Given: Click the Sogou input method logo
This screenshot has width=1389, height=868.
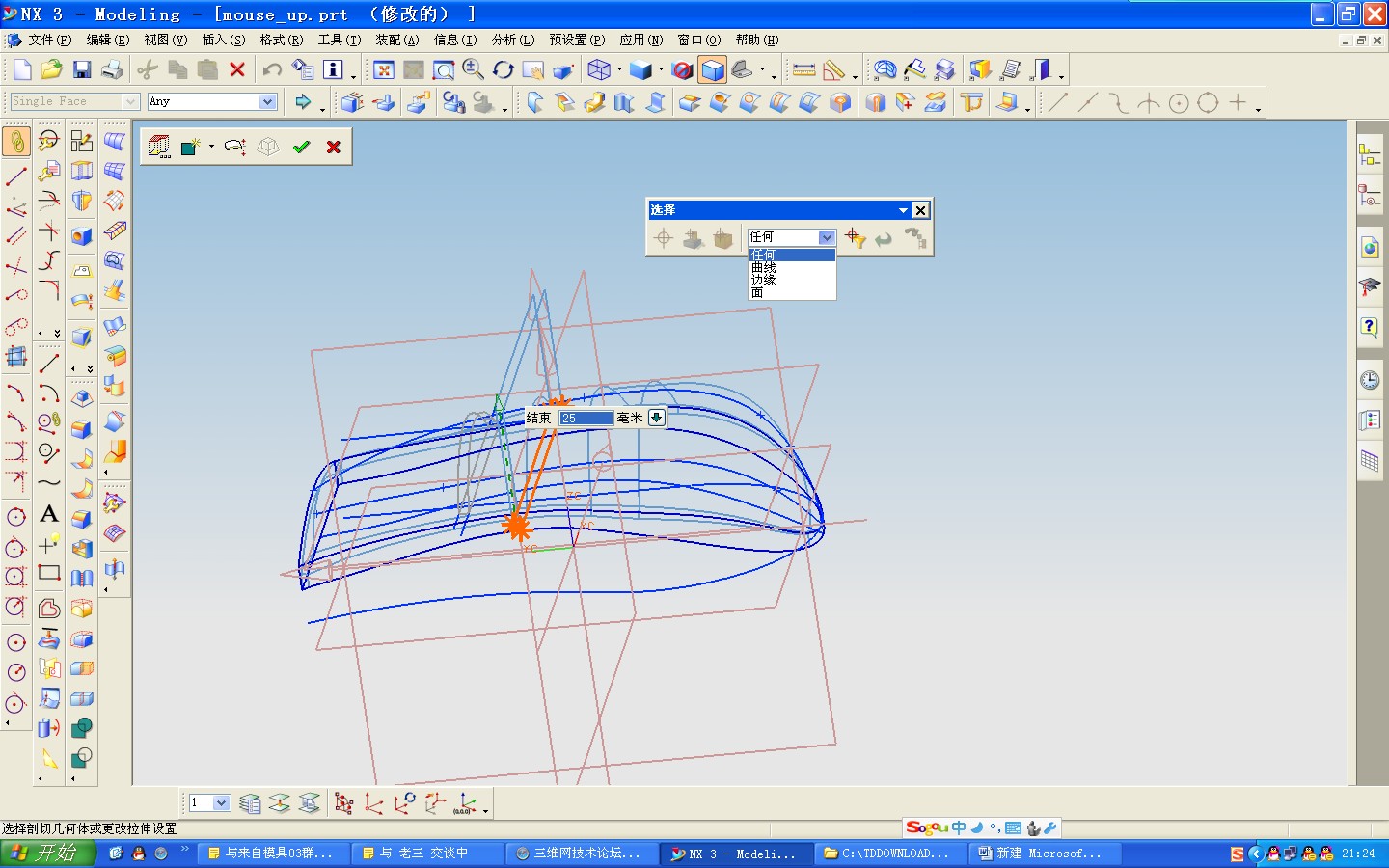Looking at the screenshot, I should [926, 827].
